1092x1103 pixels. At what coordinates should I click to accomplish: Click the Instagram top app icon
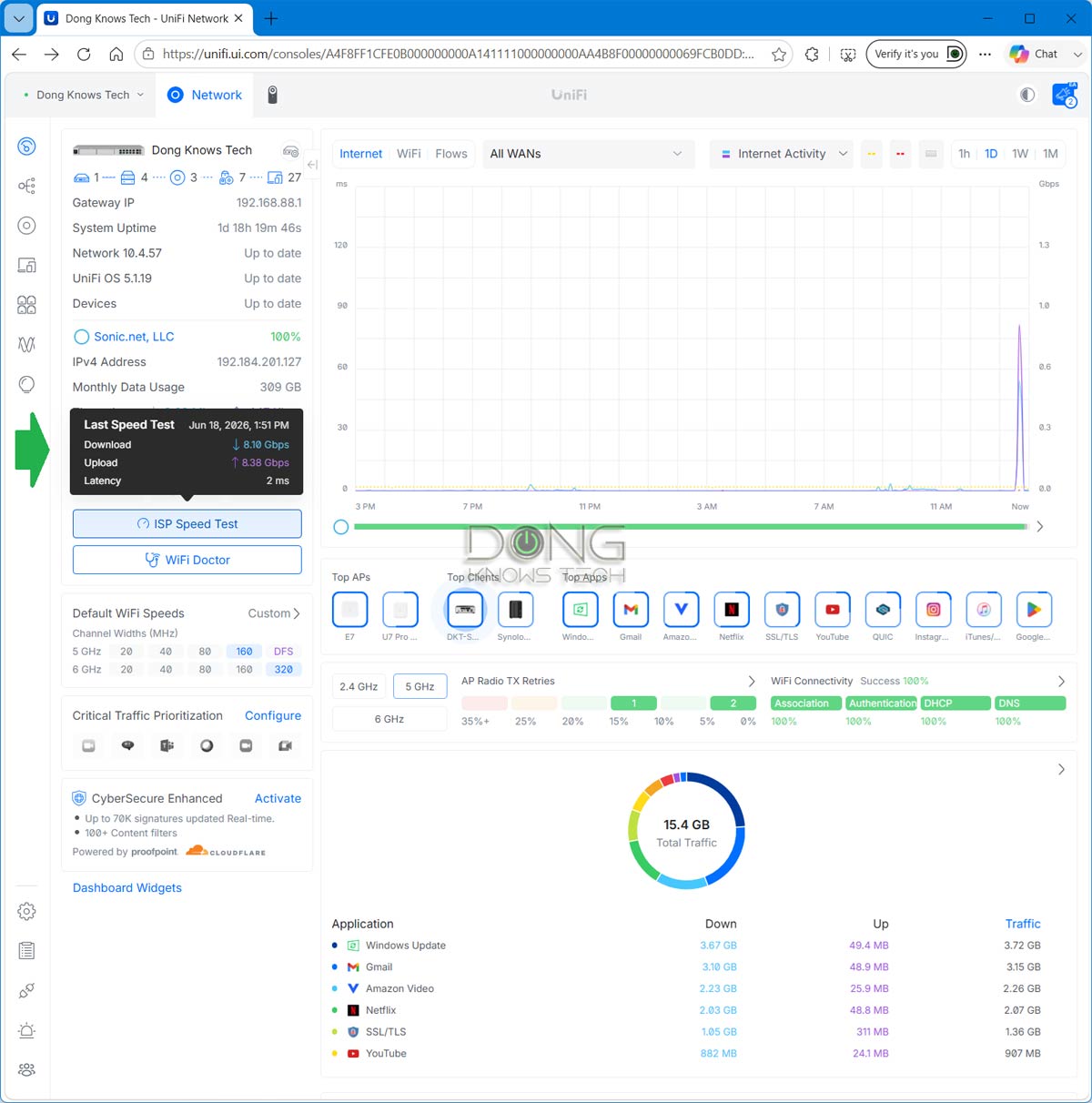point(933,610)
